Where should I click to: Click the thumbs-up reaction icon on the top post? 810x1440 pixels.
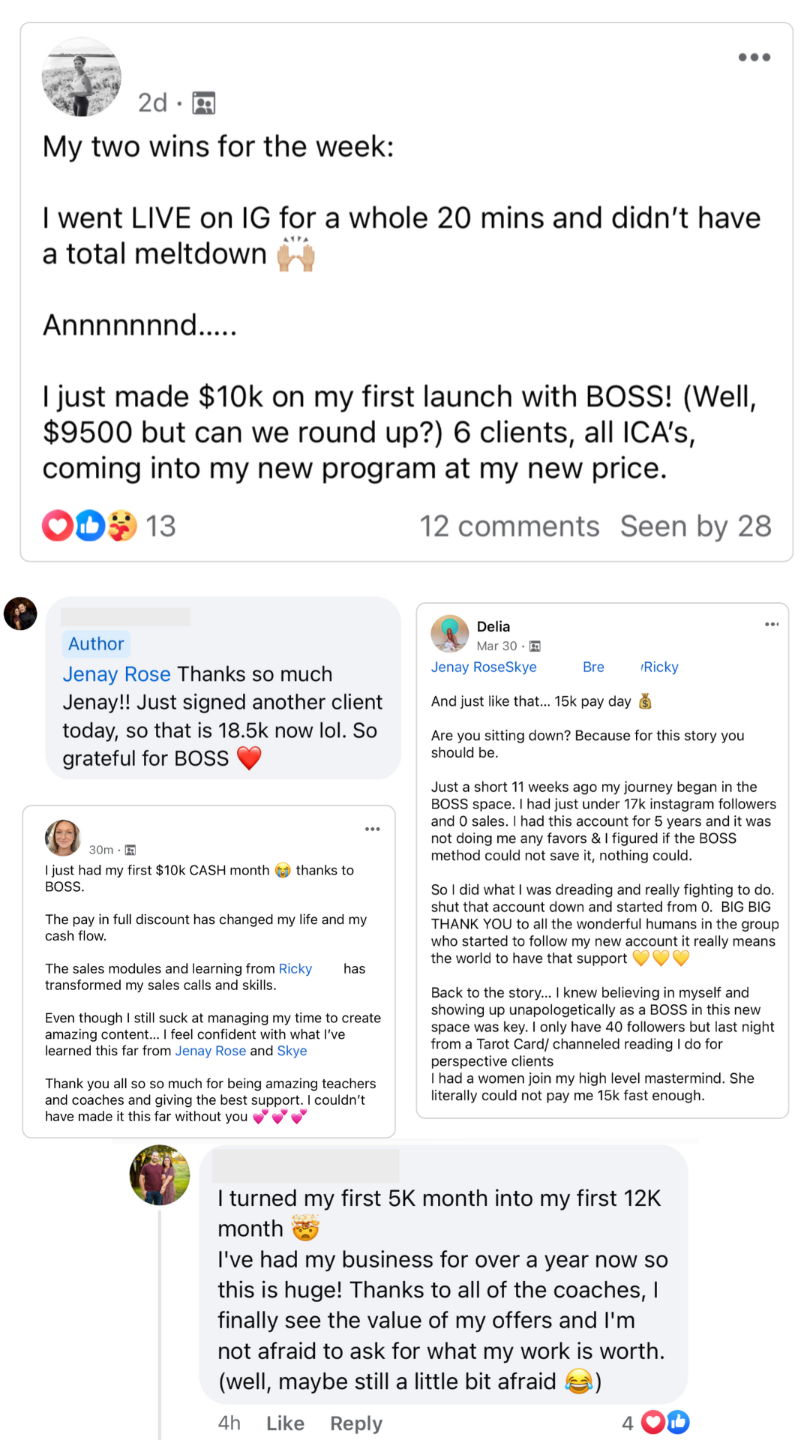pos(90,526)
